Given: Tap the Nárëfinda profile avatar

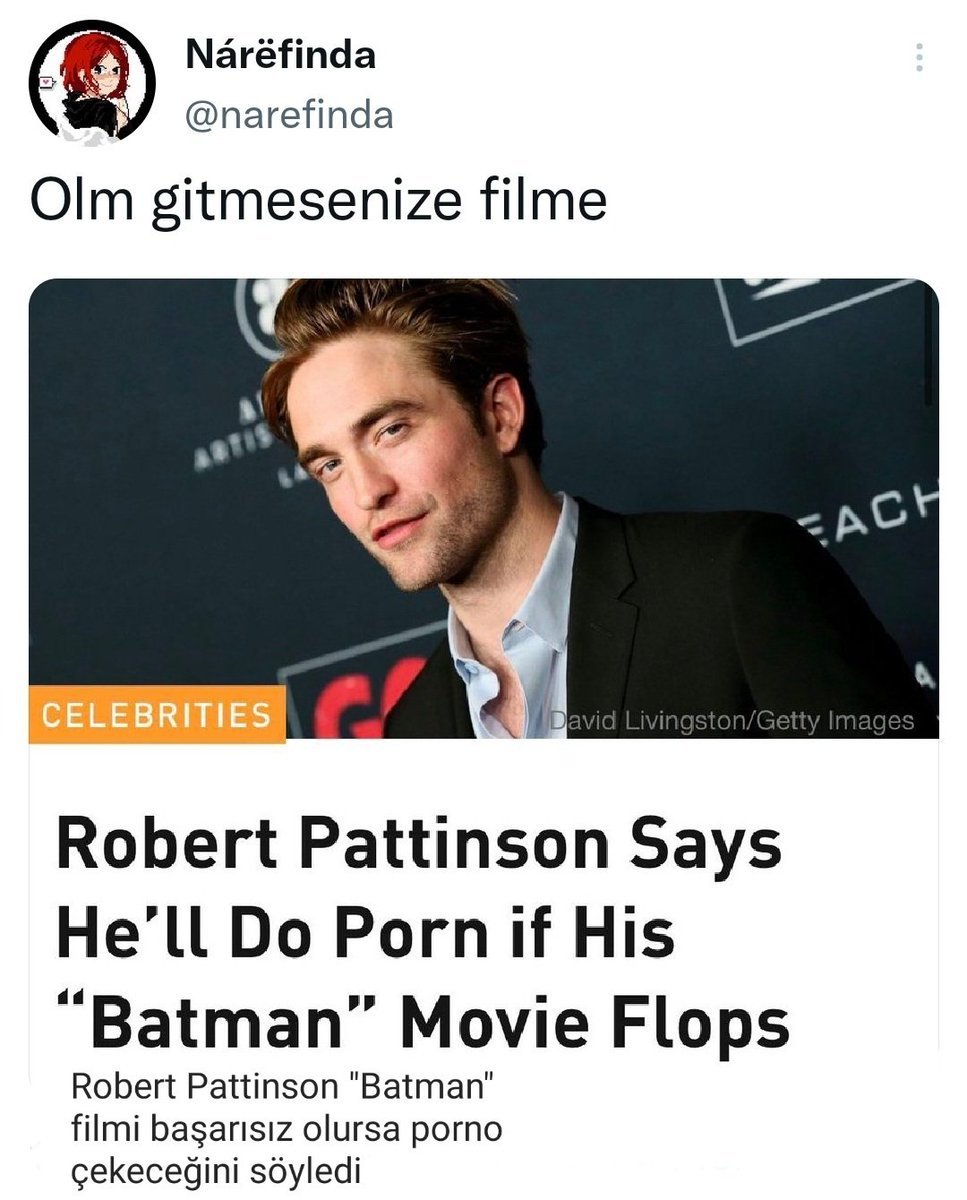Looking at the screenshot, I should tap(91, 83).
